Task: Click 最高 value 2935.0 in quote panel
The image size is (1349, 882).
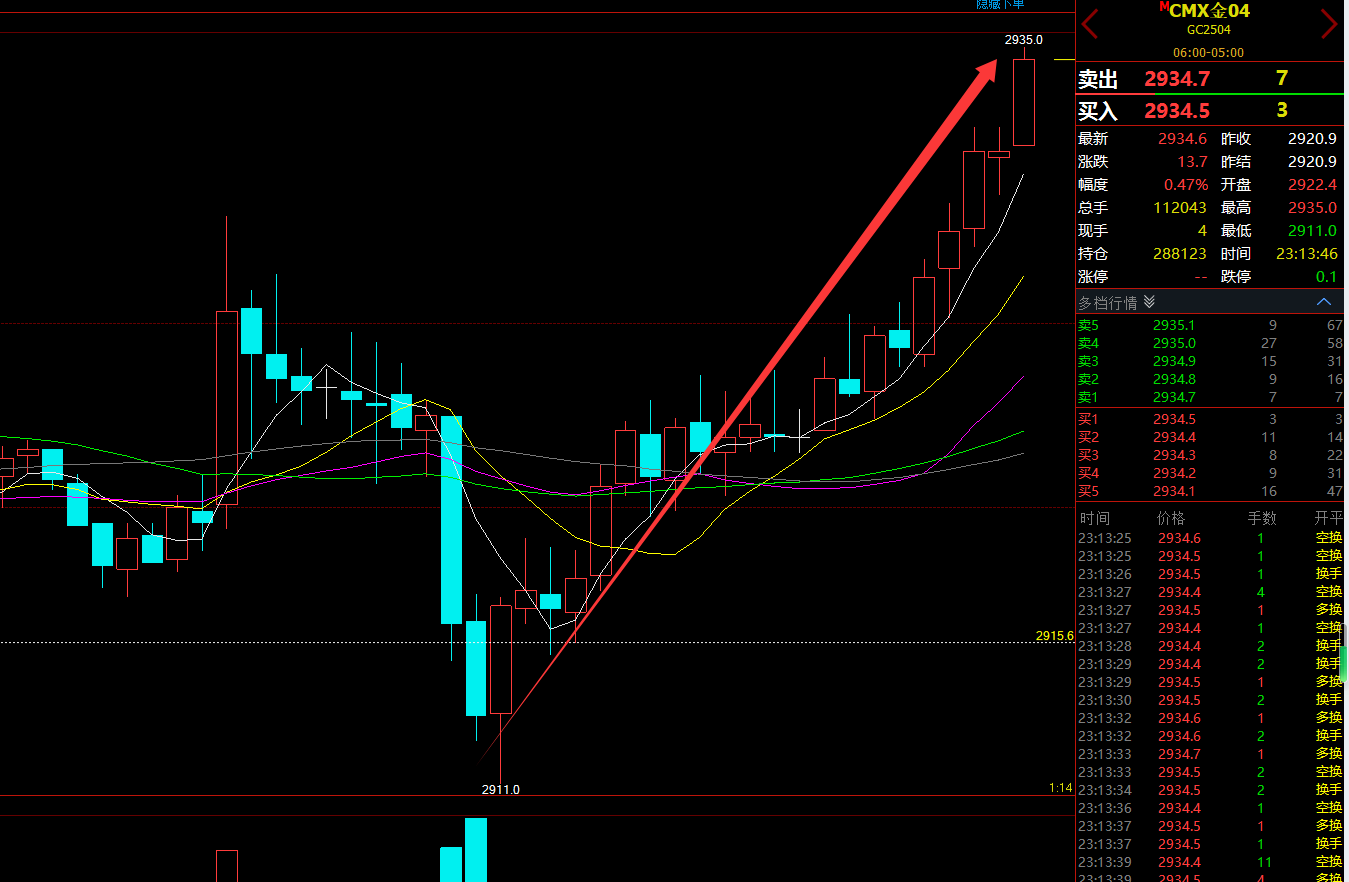Action: point(1312,208)
